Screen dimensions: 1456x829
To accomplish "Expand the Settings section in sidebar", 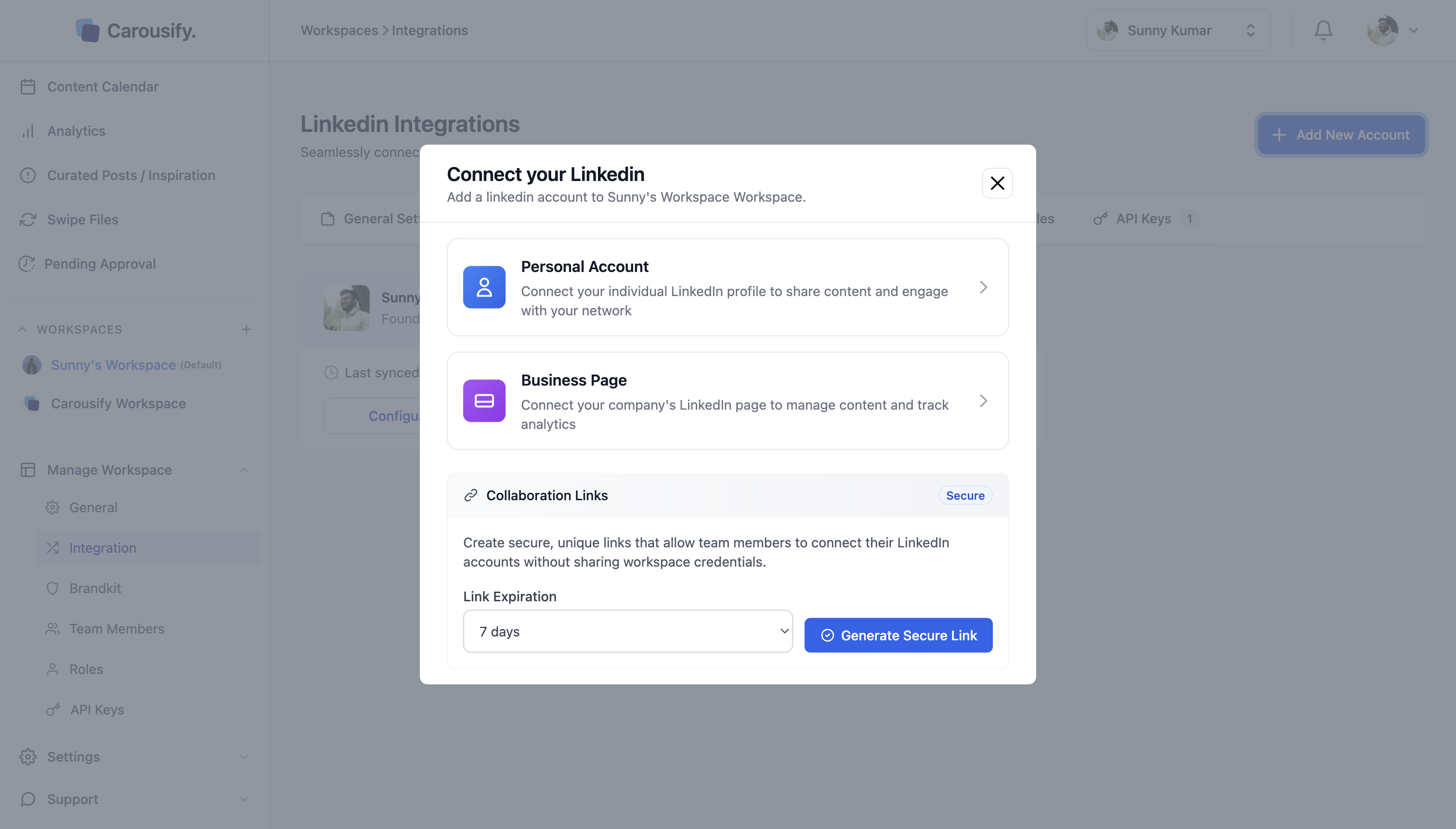I will click(244, 757).
